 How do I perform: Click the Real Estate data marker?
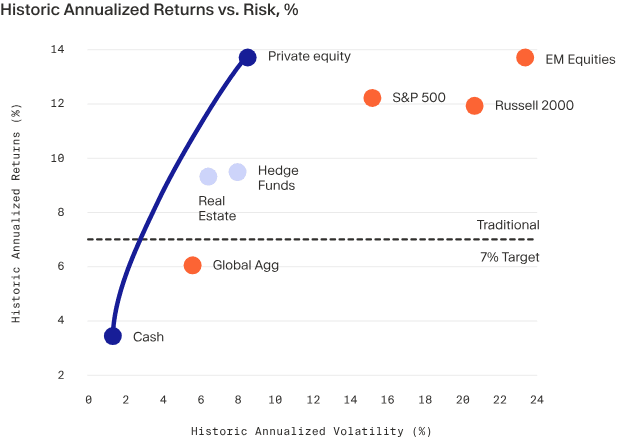point(208,177)
